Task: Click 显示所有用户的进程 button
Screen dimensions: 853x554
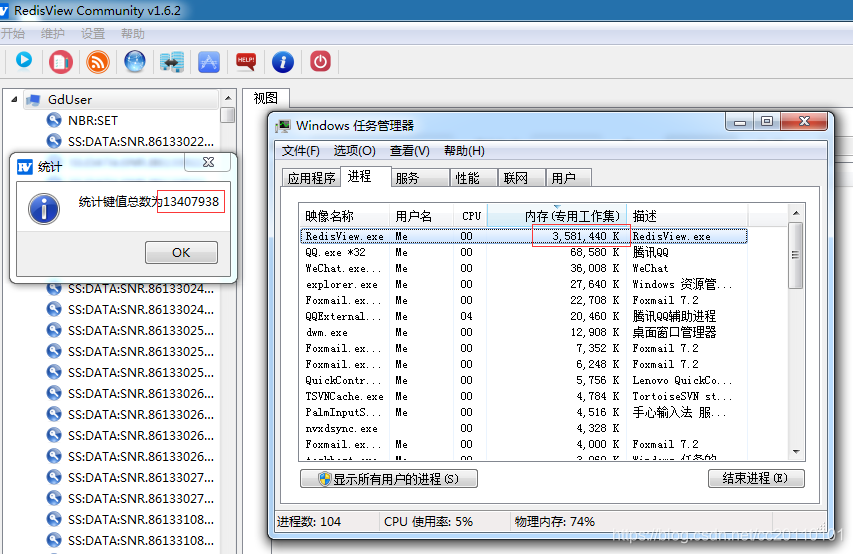Action: [389, 478]
